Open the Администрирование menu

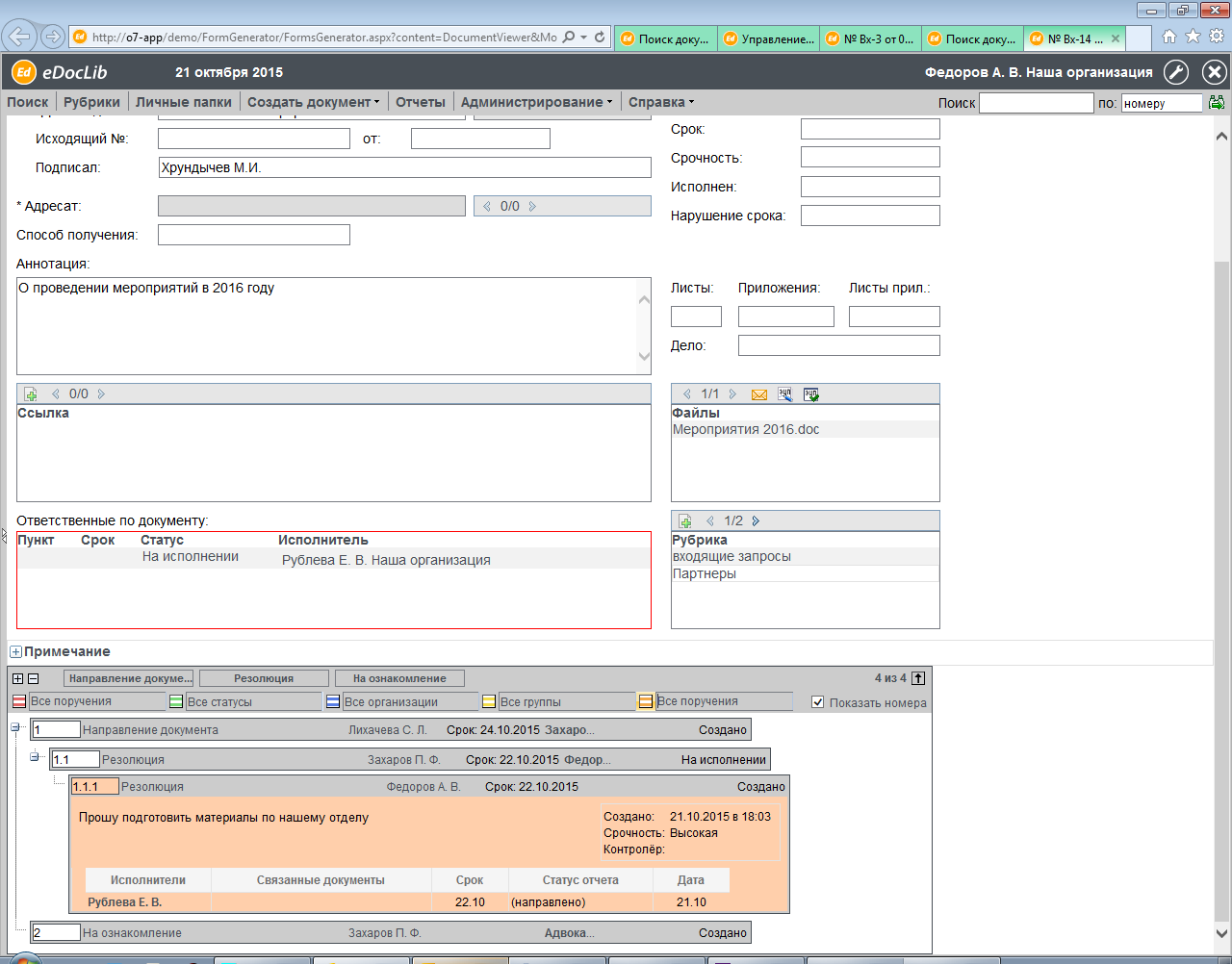[536, 102]
